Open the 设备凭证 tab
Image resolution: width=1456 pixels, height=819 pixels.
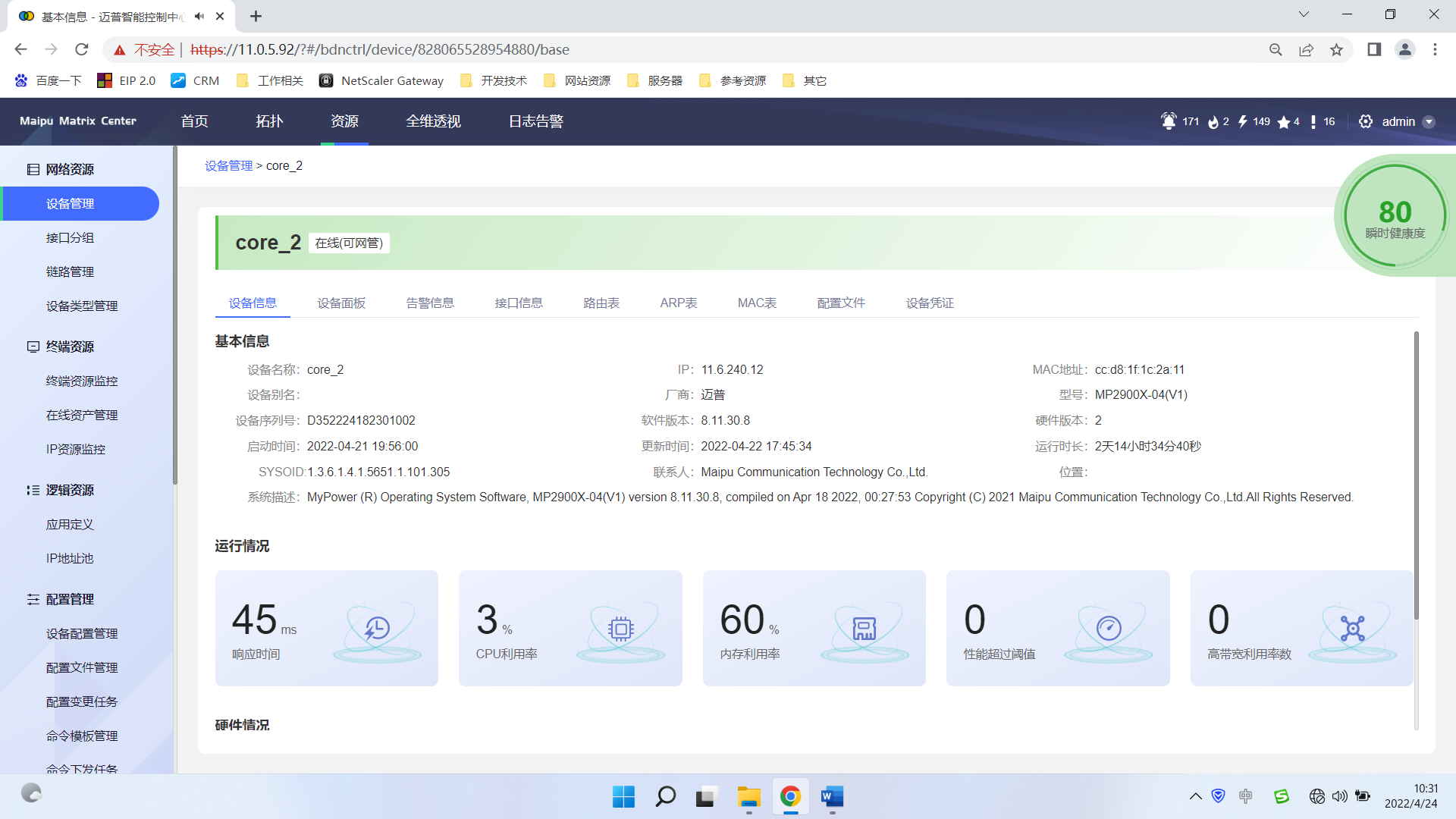[930, 303]
